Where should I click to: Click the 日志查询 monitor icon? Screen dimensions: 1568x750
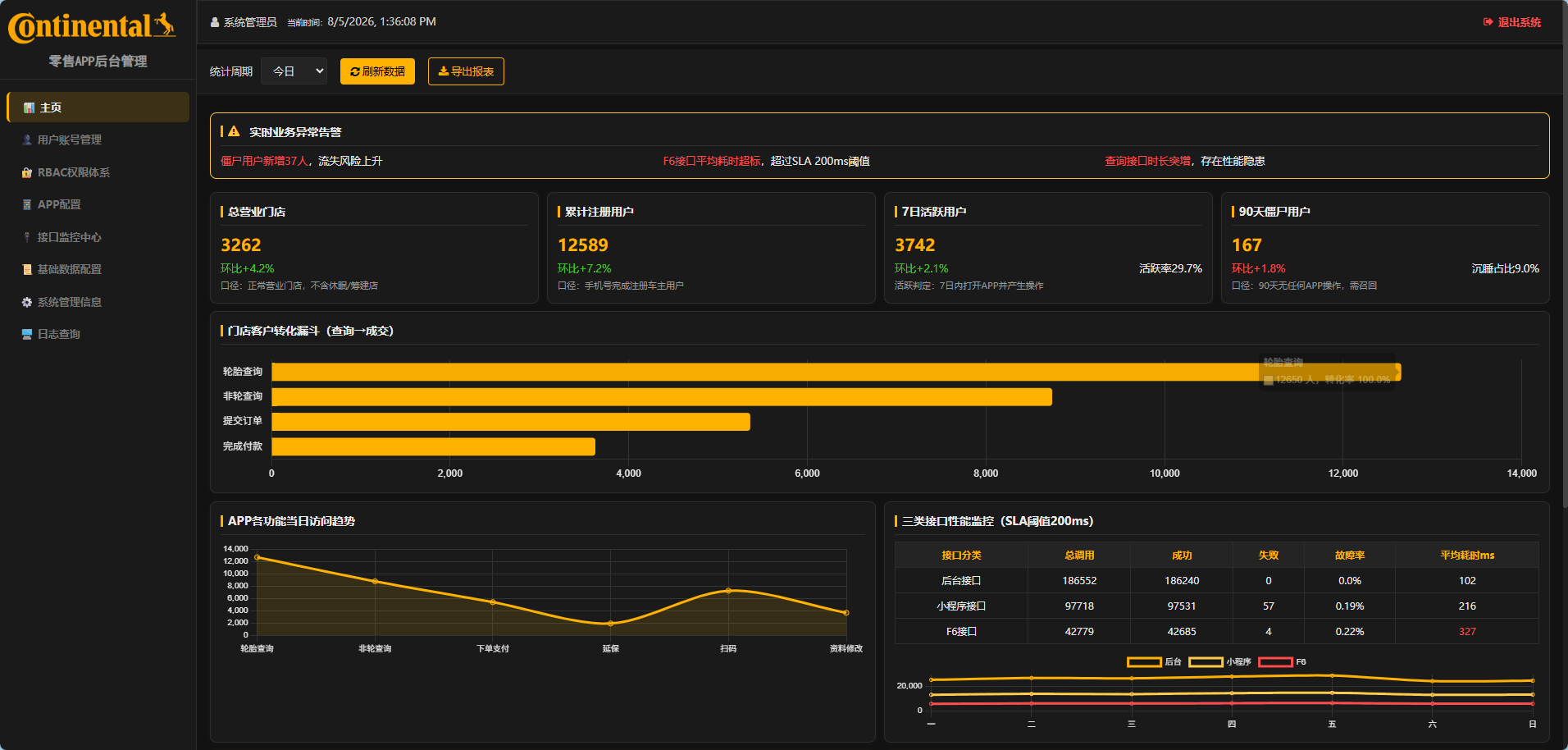pyautogui.click(x=27, y=334)
